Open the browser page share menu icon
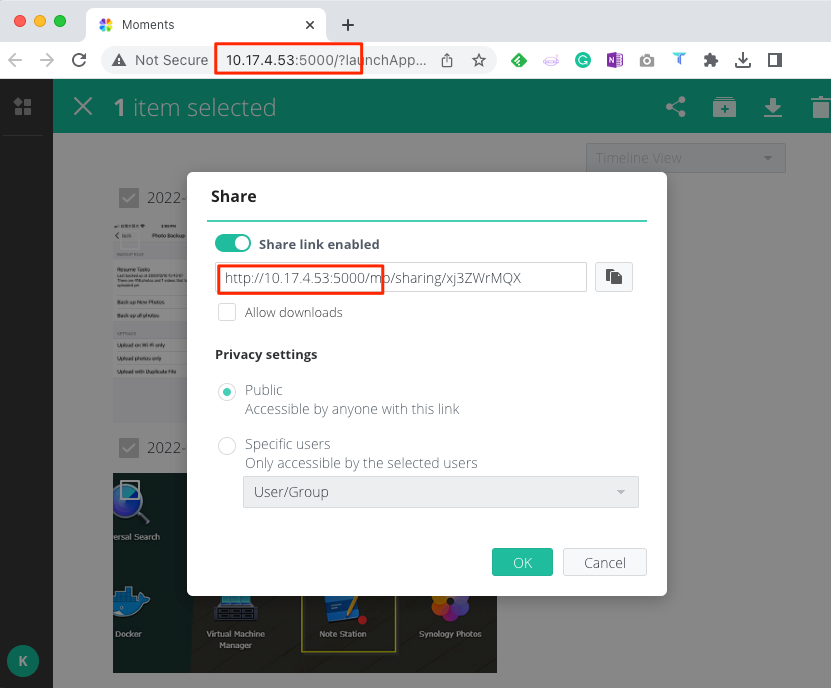 (447, 60)
